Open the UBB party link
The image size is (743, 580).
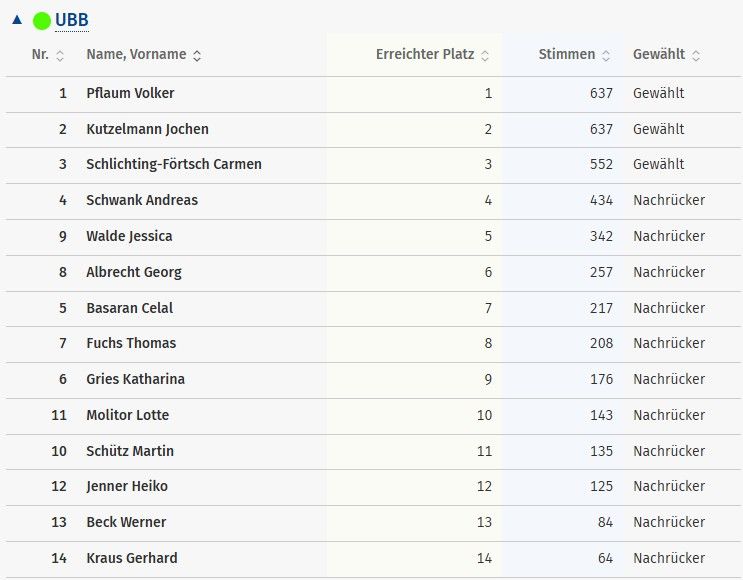(x=72, y=20)
